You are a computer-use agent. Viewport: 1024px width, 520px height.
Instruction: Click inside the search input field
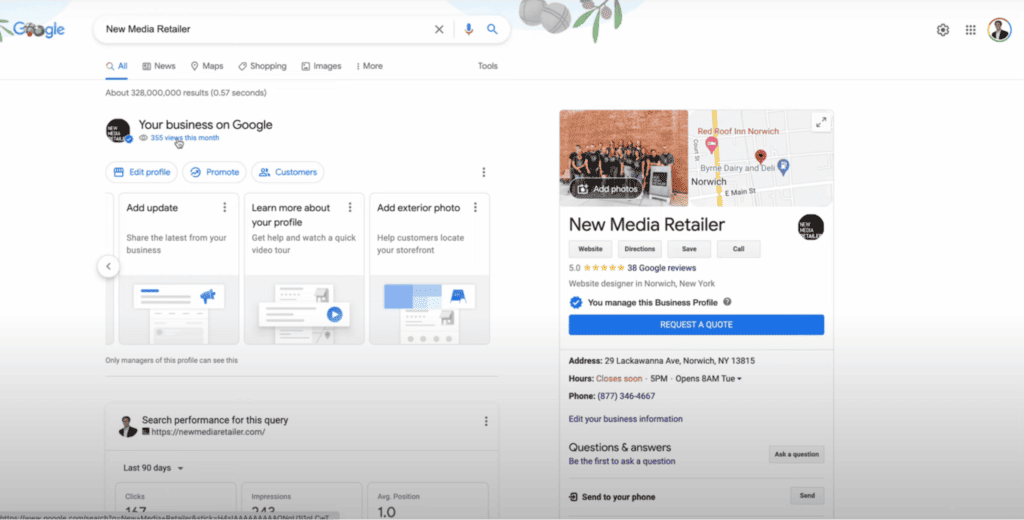tap(264, 29)
